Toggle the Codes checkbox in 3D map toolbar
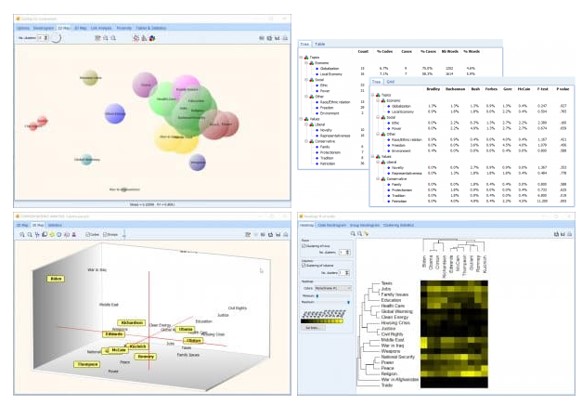582x405 pixels. [x=88, y=235]
